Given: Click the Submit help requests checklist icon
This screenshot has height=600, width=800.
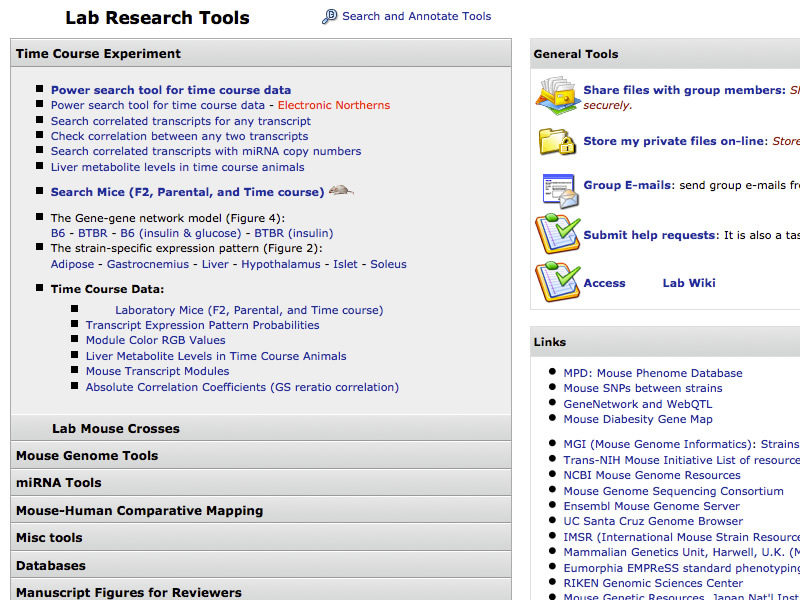Looking at the screenshot, I should tap(555, 234).
